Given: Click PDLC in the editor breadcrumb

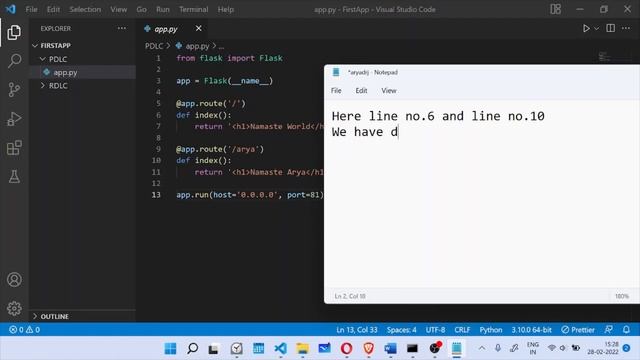Looking at the screenshot, I should tap(154, 46).
